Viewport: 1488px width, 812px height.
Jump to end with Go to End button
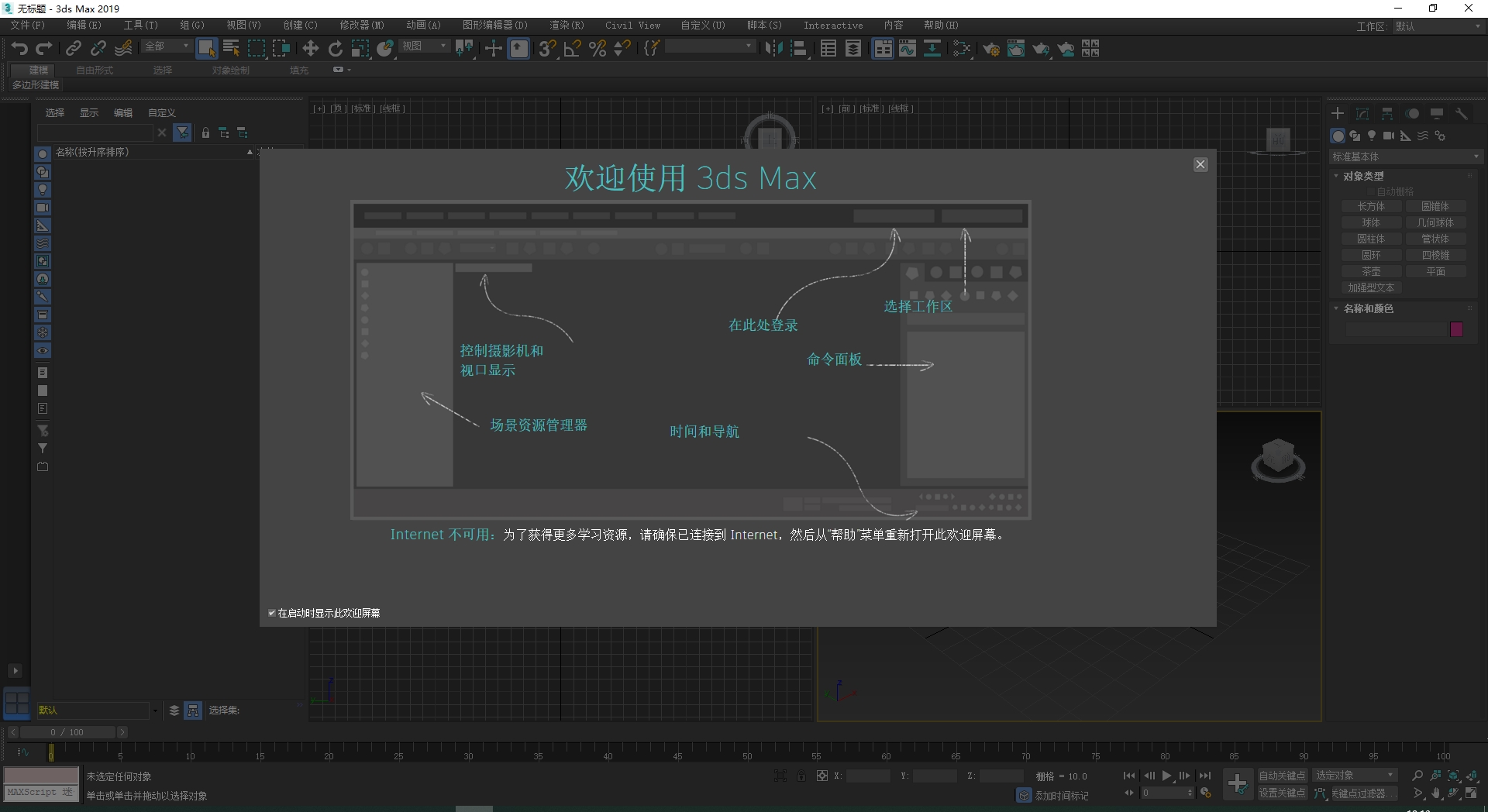[1204, 776]
